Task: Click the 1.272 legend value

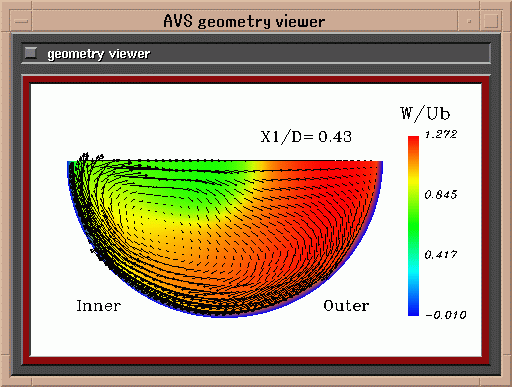Action: (441, 134)
